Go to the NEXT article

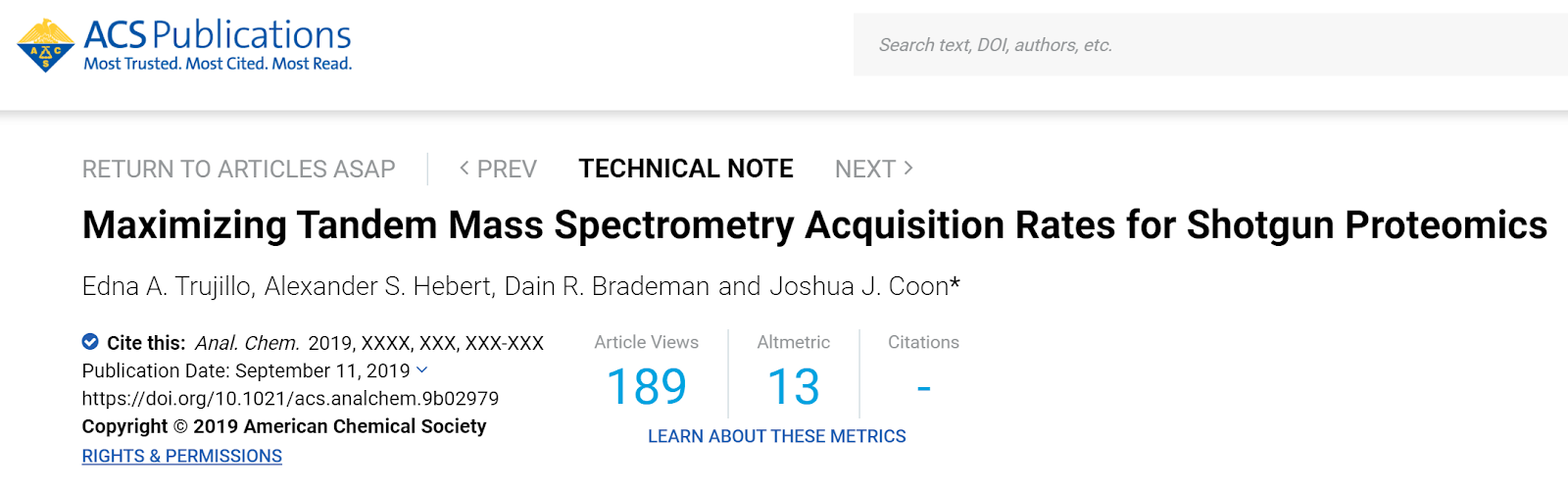tap(873, 170)
